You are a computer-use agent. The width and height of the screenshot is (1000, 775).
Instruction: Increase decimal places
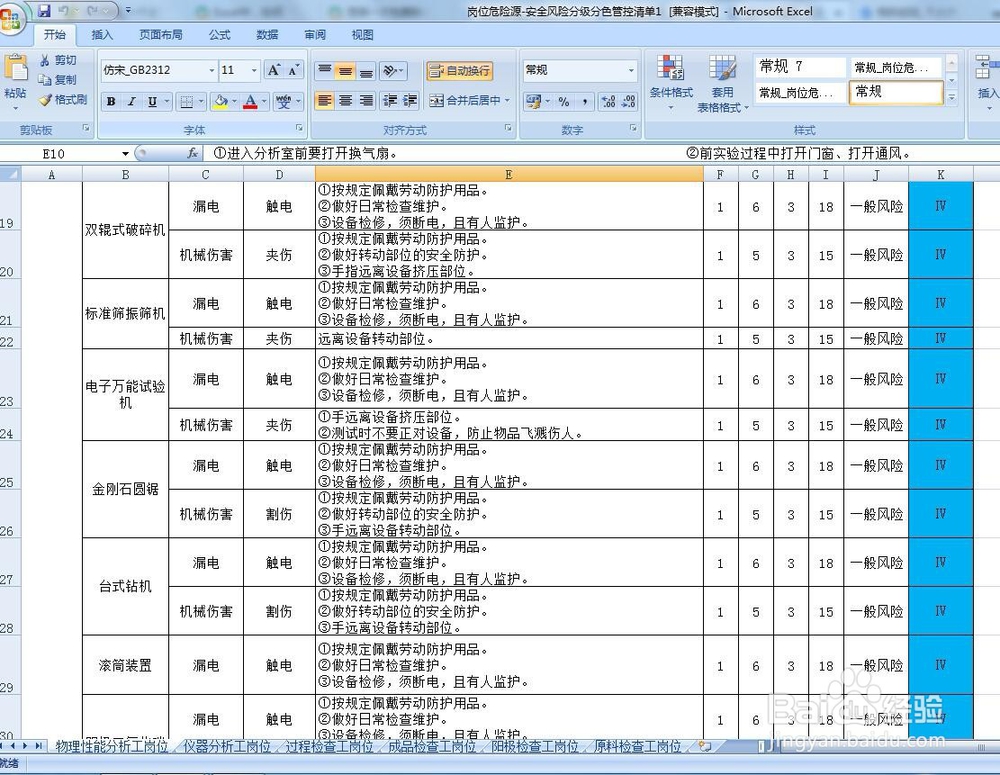[608, 101]
